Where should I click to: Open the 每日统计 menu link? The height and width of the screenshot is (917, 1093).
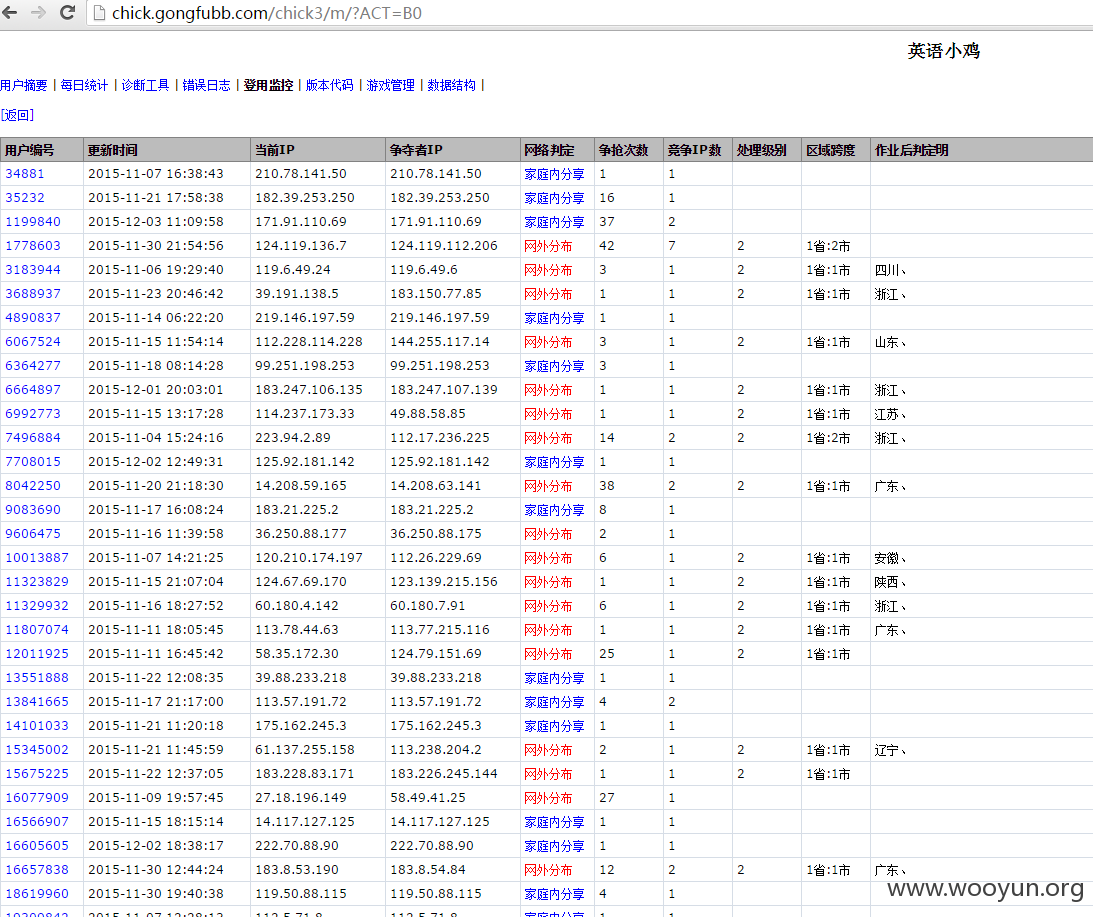[x=84, y=85]
